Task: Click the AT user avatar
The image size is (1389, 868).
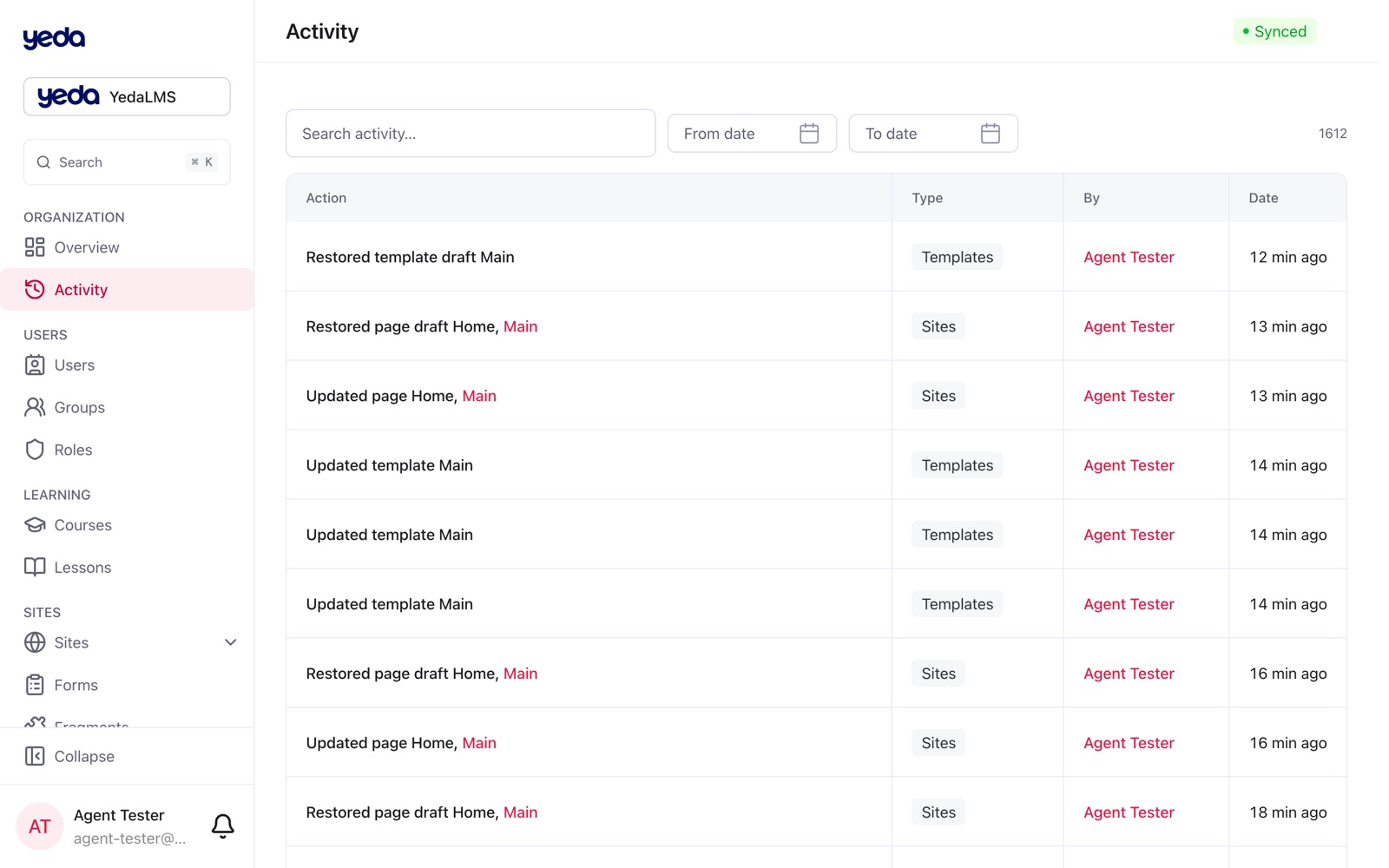Action: [x=40, y=826]
